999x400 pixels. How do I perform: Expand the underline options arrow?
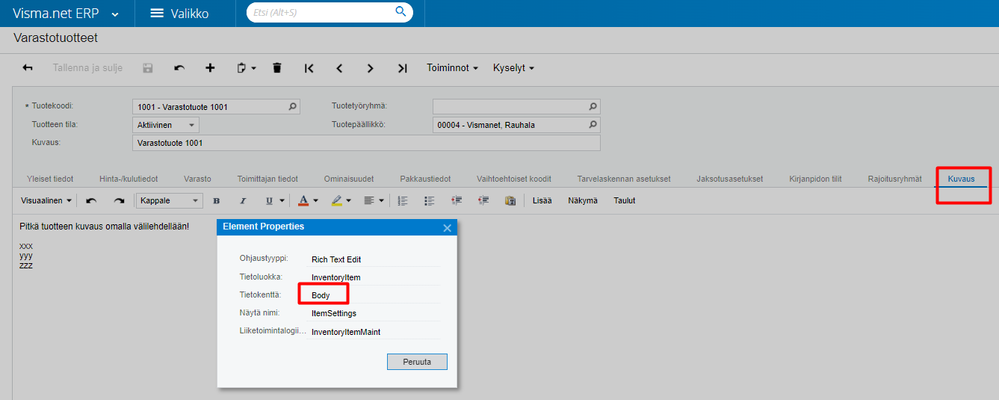point(282,201)
